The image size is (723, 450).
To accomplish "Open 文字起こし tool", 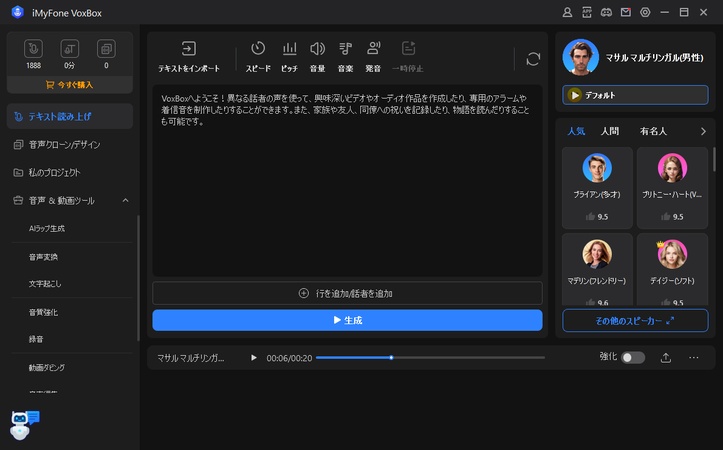I will (x=45, y=284).
